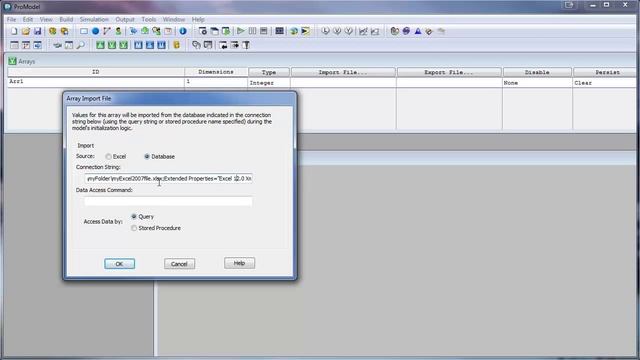Click the Help button in the dialog

(239, 263)
